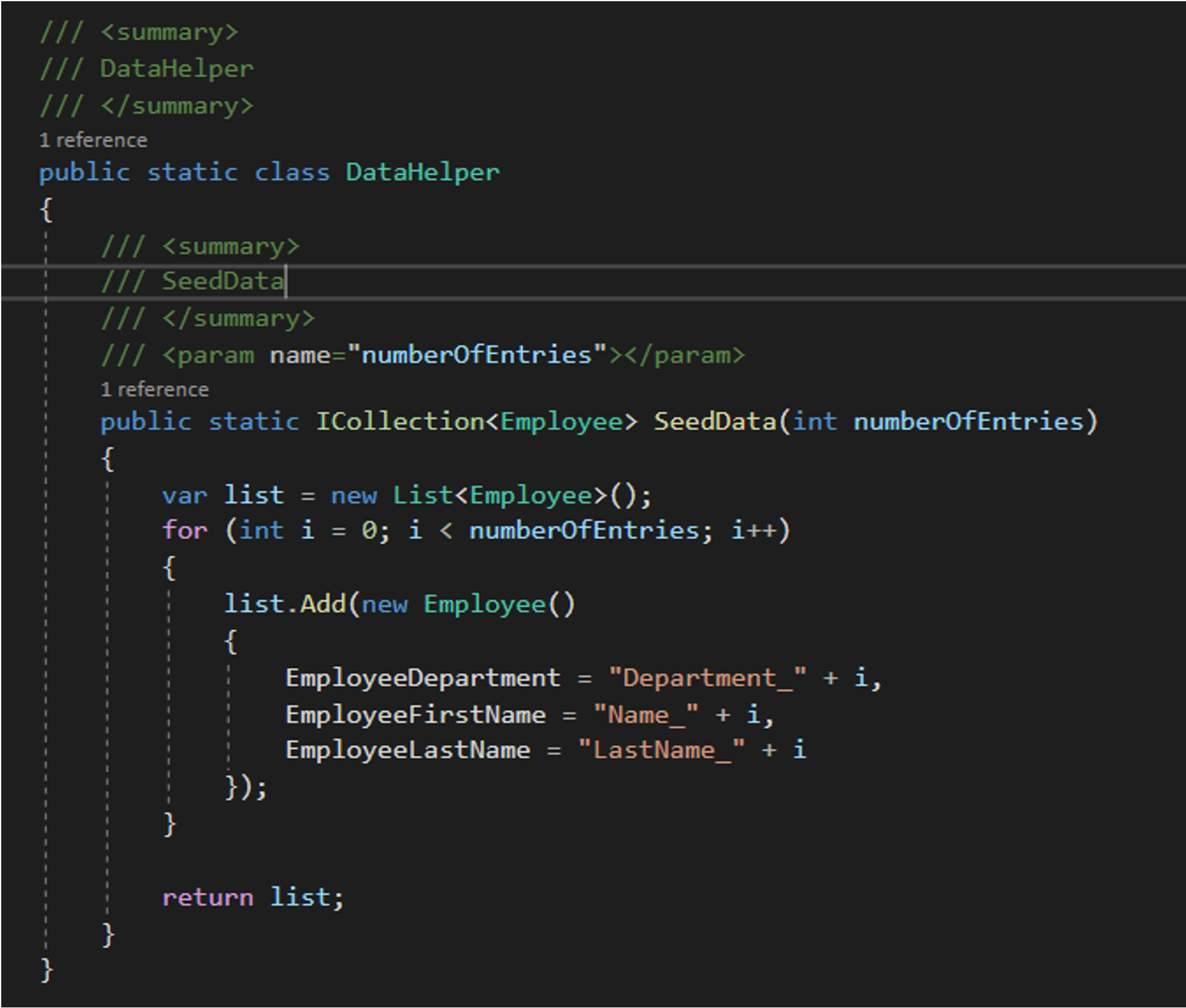Click the '1 reference' link above DataHelper class
This screenshot has height=1008, width=1186.
point(93,140)
